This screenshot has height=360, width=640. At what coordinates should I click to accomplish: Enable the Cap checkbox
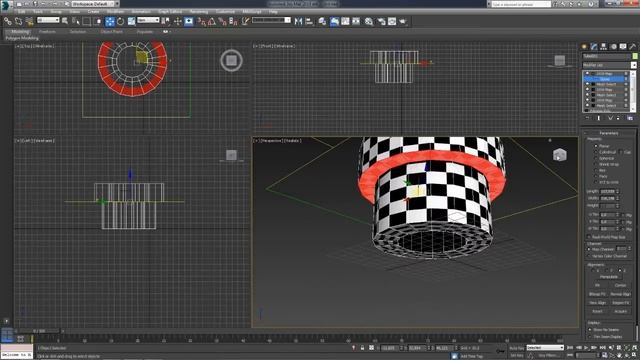pyautogui.click(x=621, y=152)
